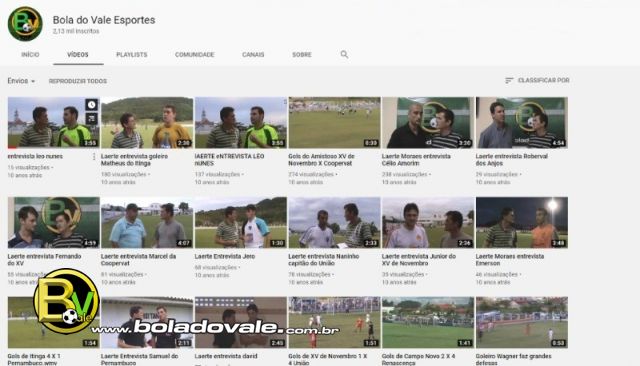Switch to the Playlists tab

[x=131, y=55]
